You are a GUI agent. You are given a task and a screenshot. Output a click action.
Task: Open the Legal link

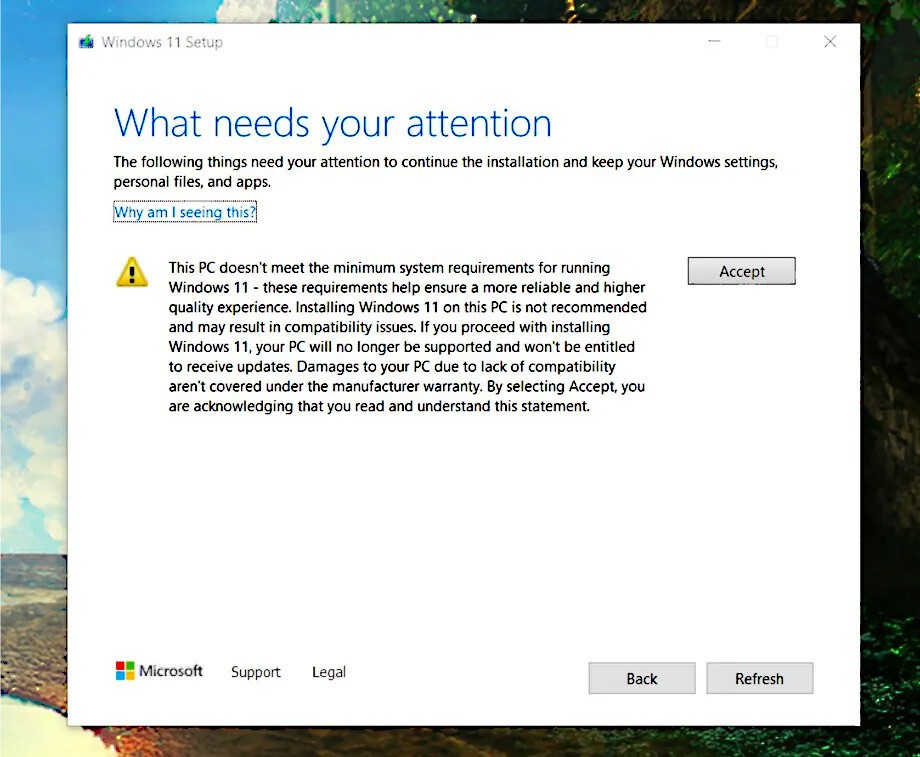(x=329, y=672)
